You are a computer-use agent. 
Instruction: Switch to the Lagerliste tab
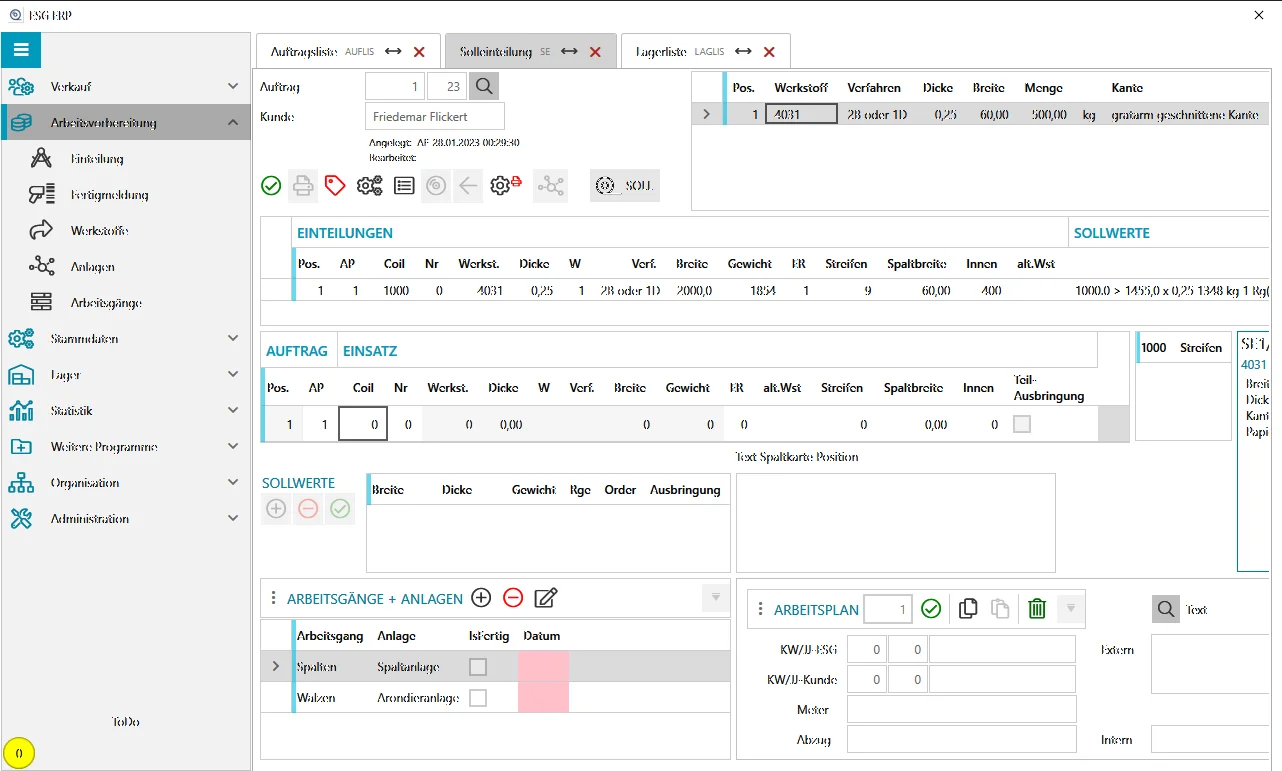[706, 52]
